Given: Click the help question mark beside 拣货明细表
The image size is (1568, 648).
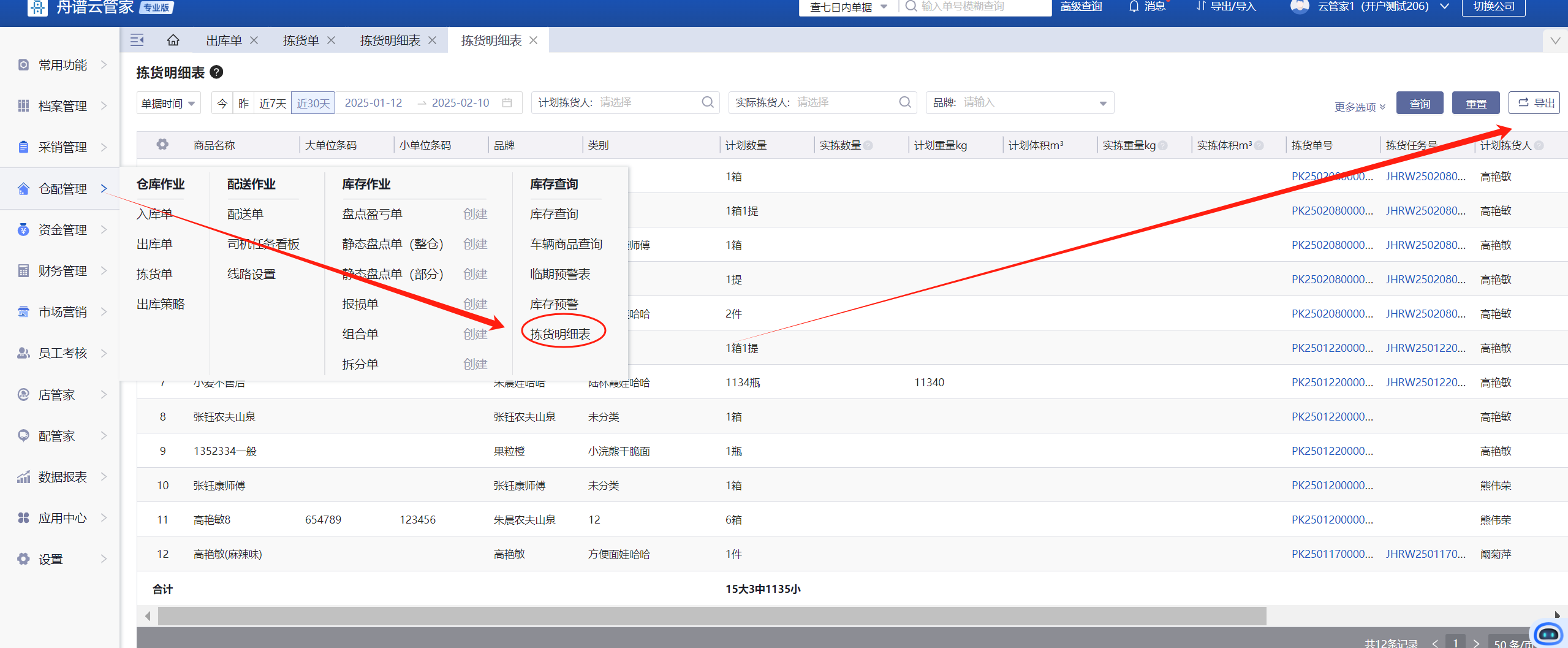Looking at the screenshot, I should coord(216,72).
